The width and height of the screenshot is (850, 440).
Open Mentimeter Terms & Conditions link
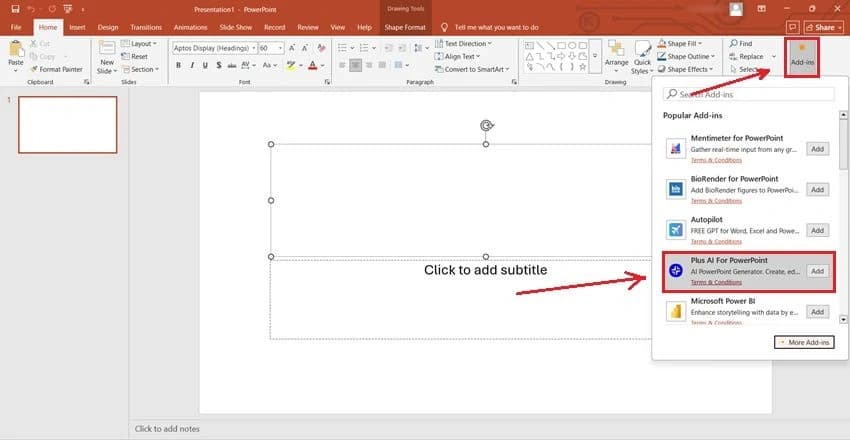[x=716, y=160]
